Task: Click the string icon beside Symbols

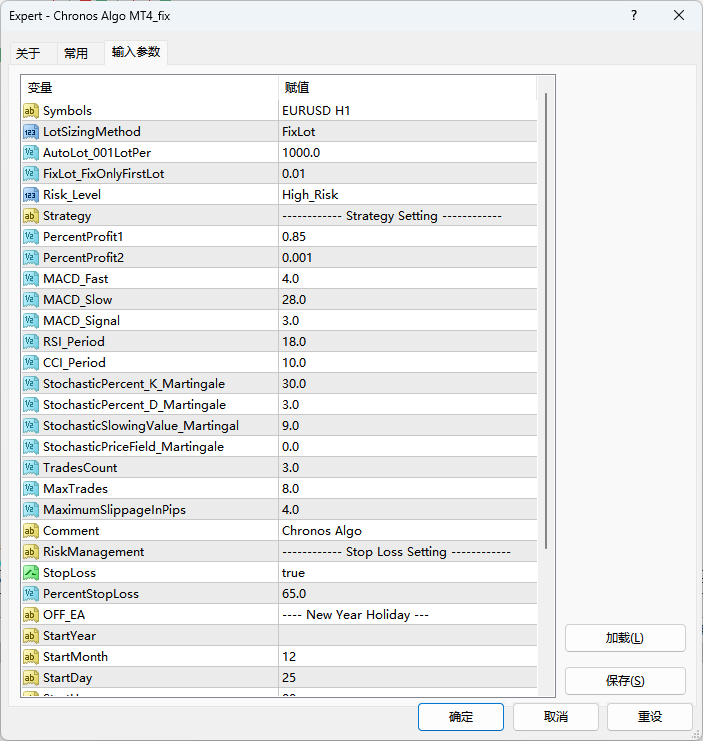Action: [31, 111]
